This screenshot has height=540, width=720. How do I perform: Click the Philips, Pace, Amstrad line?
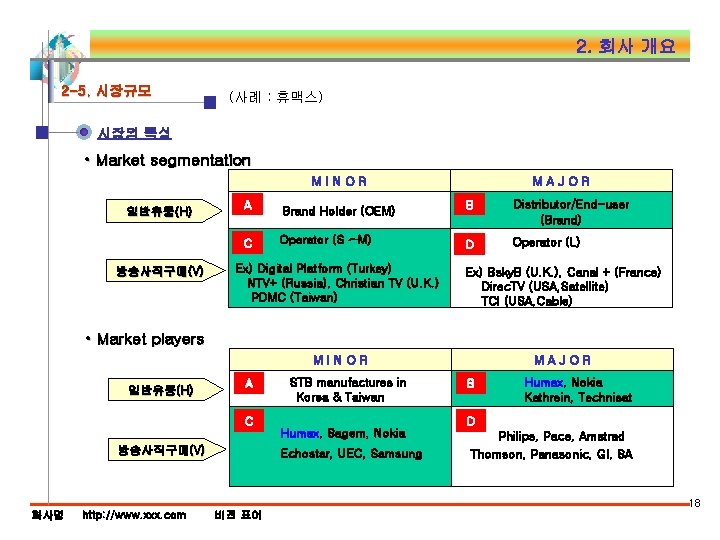(x=561, y=436)
